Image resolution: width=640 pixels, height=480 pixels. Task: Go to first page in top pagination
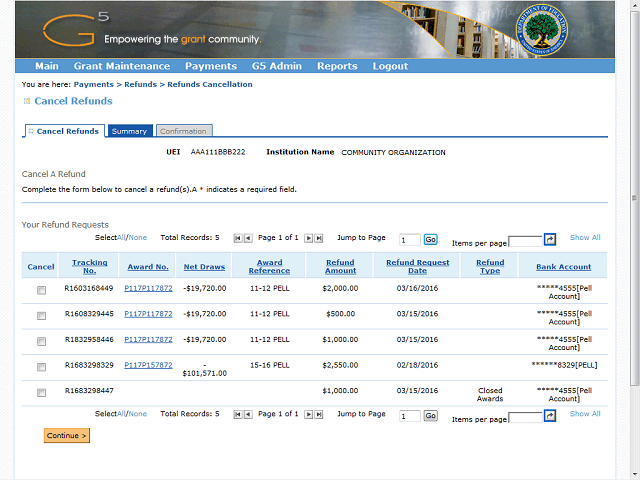238,238
